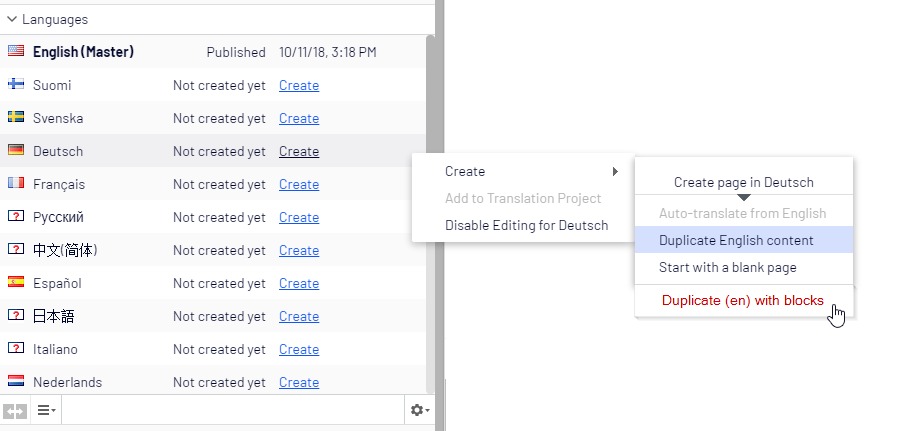Click Disable Editing for Deutsch
The height and width of the screenshot is (431, 923).
526,225
